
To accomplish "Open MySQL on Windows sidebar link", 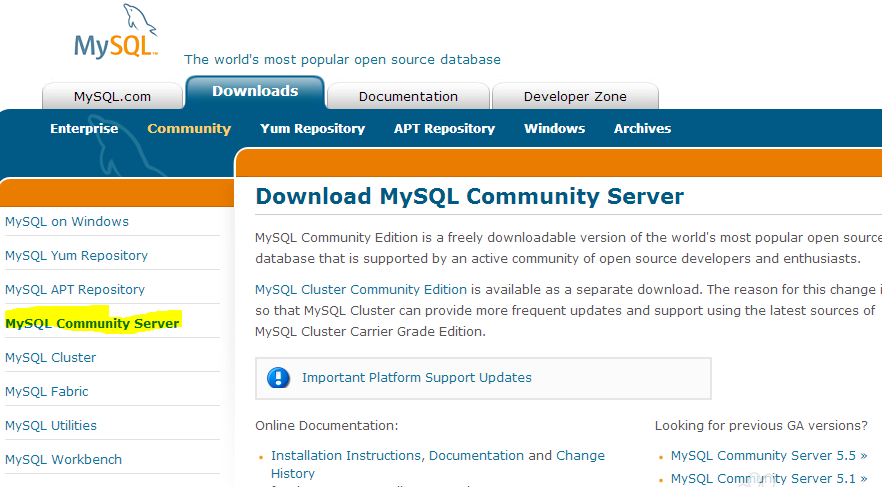I will (67, 222).
